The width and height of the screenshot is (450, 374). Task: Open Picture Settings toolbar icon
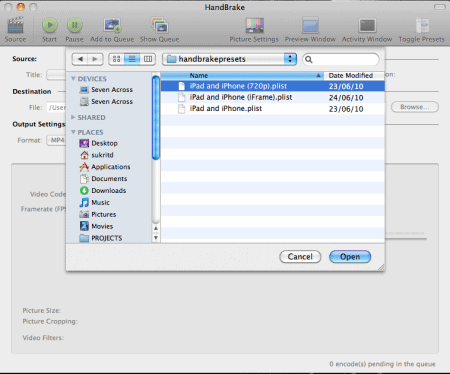tap(255, 26)
